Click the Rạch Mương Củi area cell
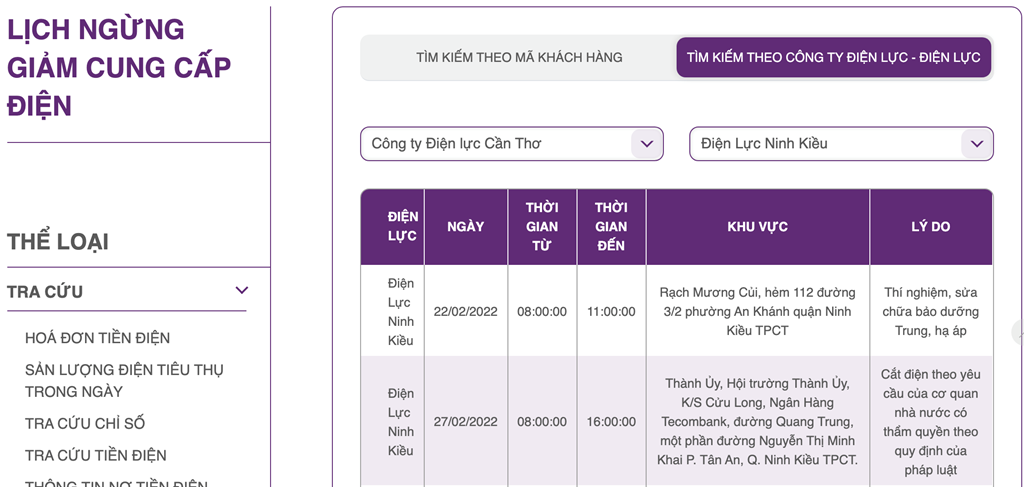The height and width of the screenshot is (487, 1024). (x=757, y=311)
